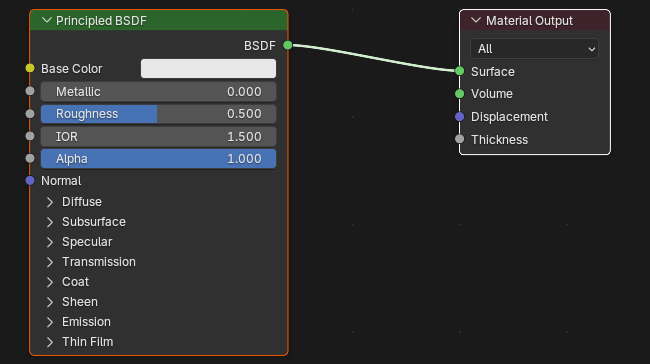650x364 pixels.
Task: Click the Roughness value slider
Action: point(158,114)
